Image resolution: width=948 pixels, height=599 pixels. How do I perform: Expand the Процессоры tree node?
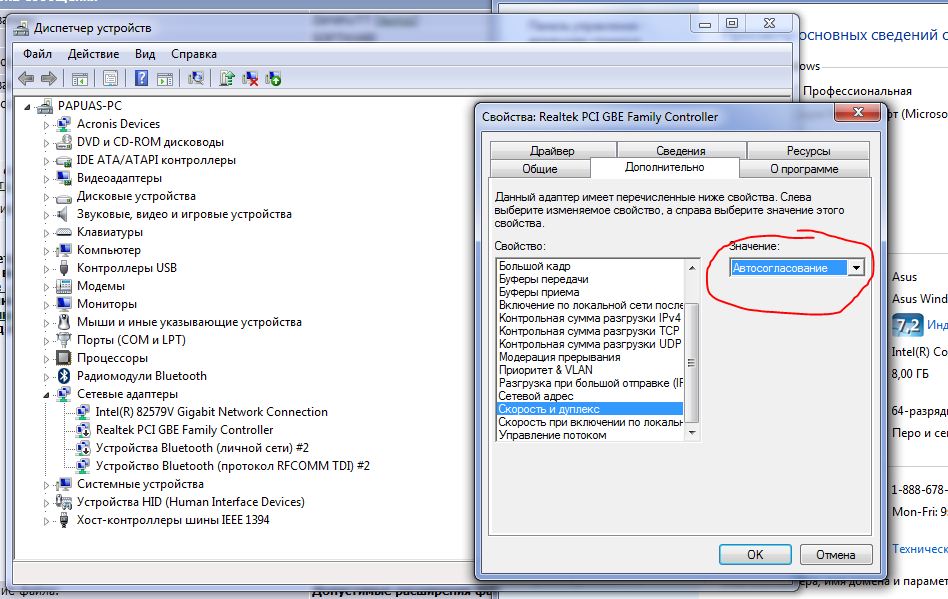[46, 358]
